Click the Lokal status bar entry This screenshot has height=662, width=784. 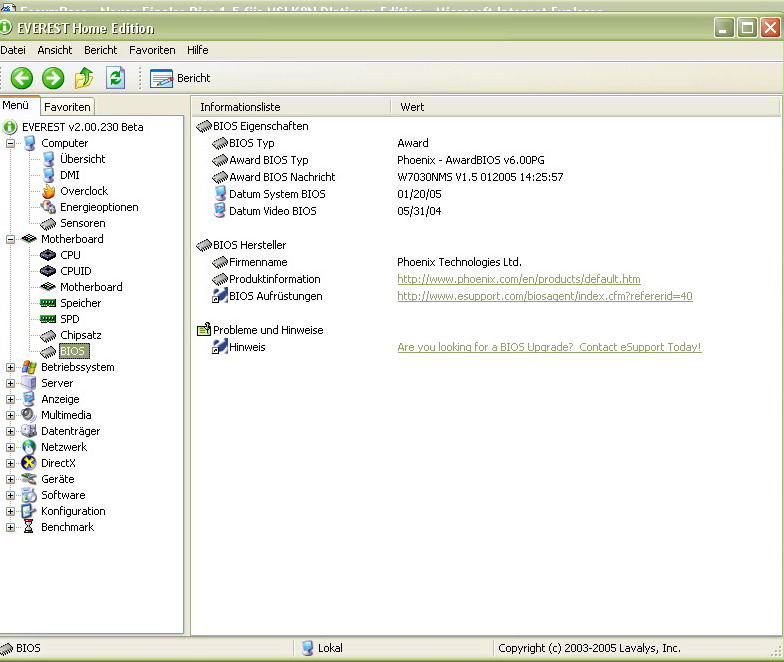[x=322, y=648]
